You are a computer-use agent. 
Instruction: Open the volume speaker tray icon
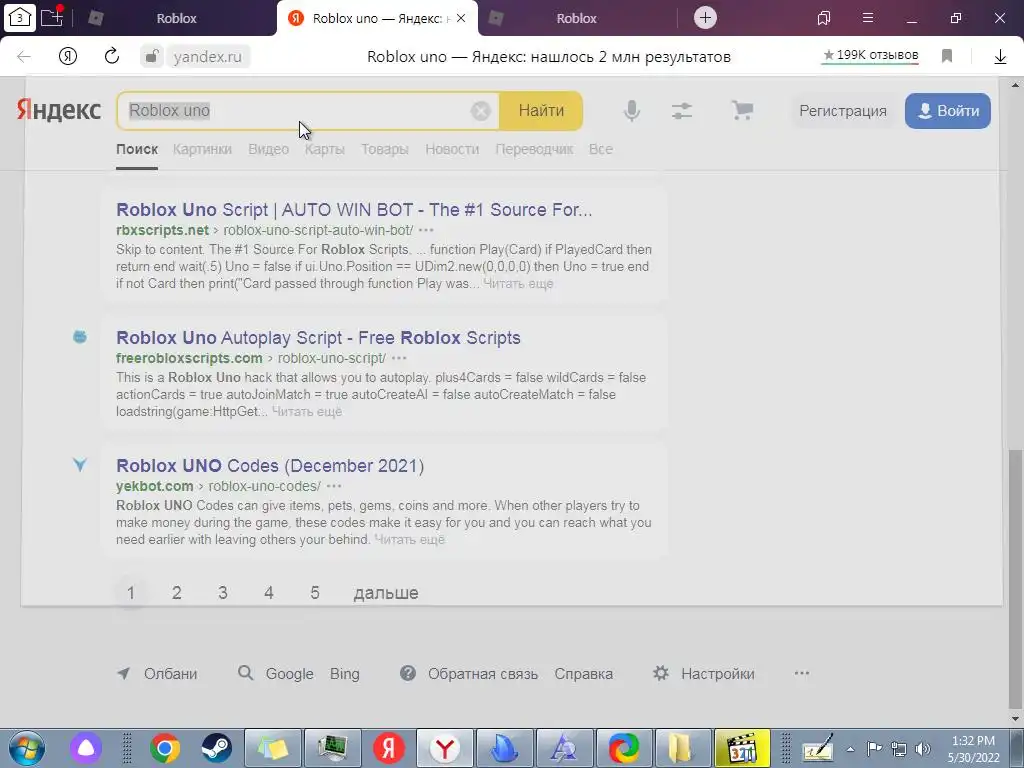[x=922, y=749]
